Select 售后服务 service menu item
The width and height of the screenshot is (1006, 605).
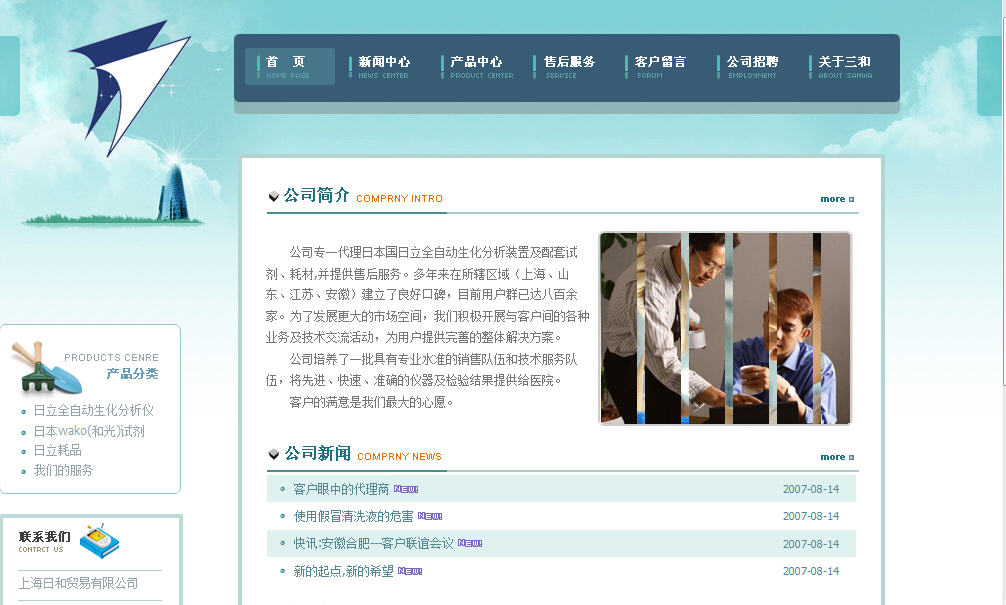tap(569, 67)
